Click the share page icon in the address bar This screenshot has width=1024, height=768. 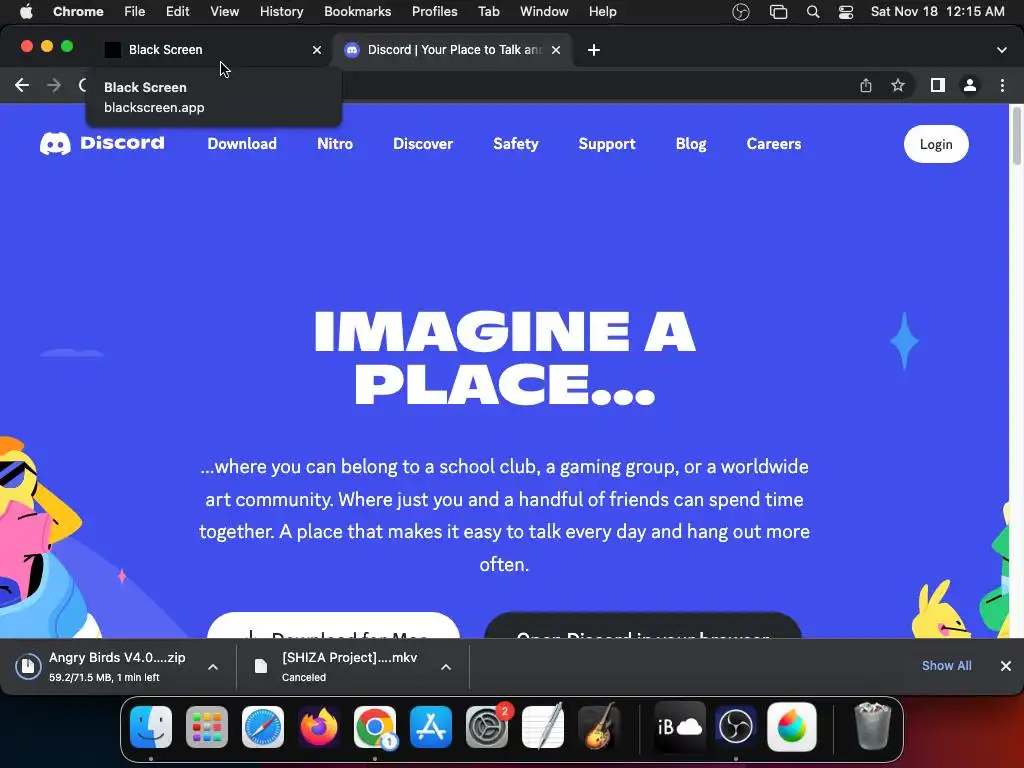866,85
